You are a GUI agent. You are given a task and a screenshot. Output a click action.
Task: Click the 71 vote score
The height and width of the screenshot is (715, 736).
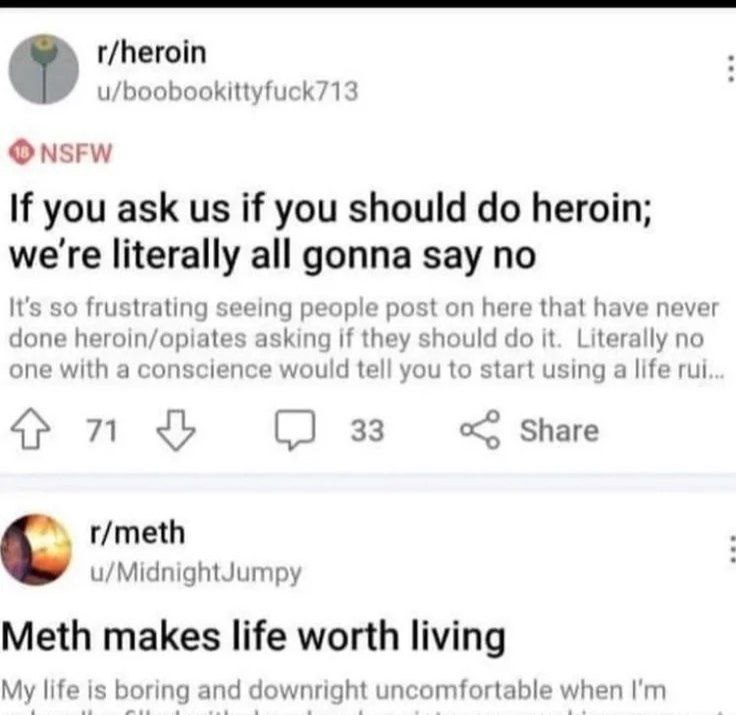pos(101,431)
